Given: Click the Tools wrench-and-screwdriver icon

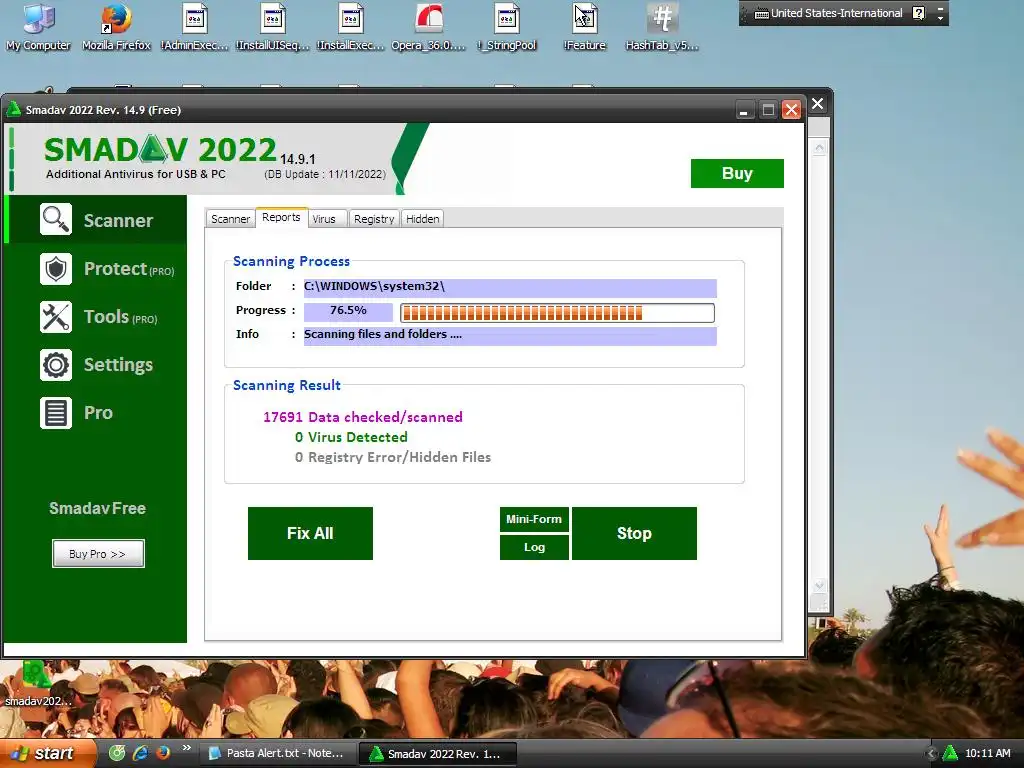Looking at the screenshot, I should [x=56, y=317].
